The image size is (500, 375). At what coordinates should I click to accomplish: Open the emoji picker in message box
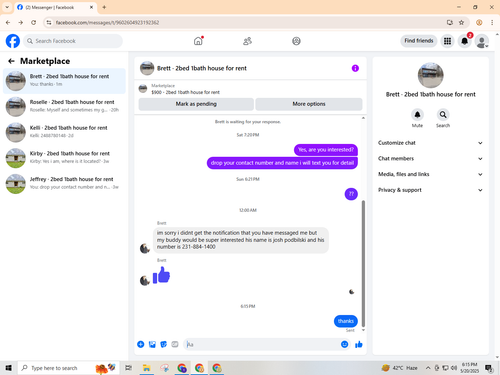click(345, 344)
